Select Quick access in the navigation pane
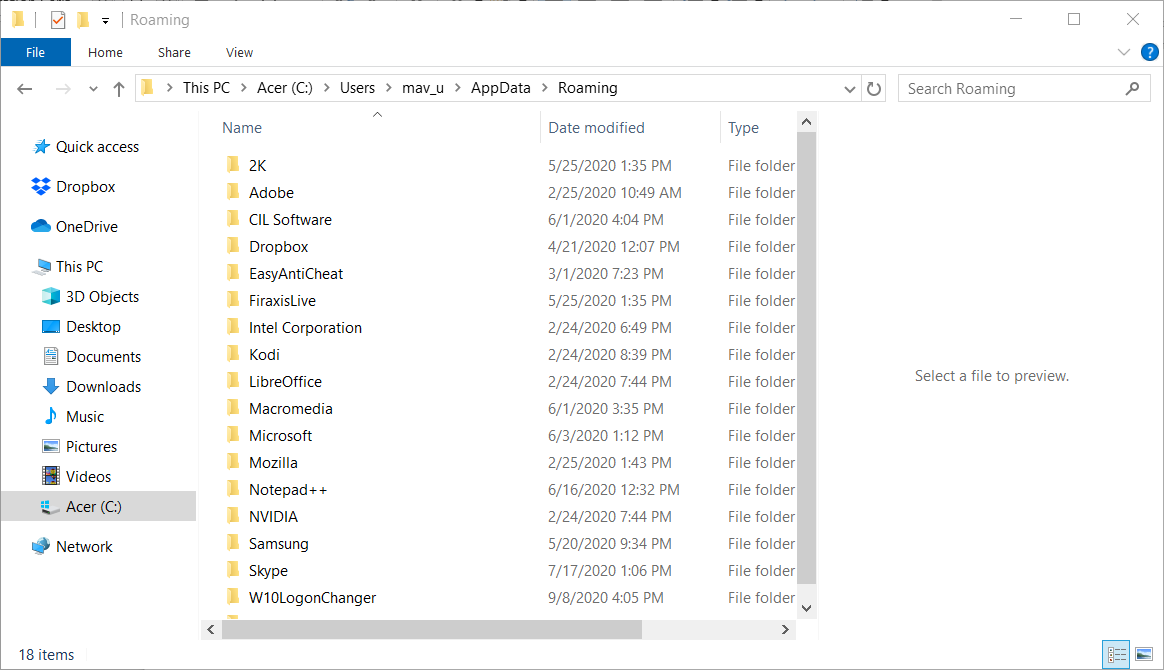Screen dimensions: 1164x670 [x=97, y=147]
